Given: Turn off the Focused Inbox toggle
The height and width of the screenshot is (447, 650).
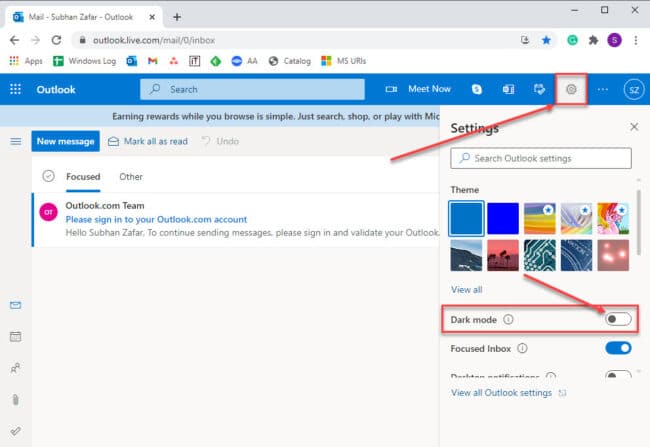Looking at the screenshot, I should point(618,348).
